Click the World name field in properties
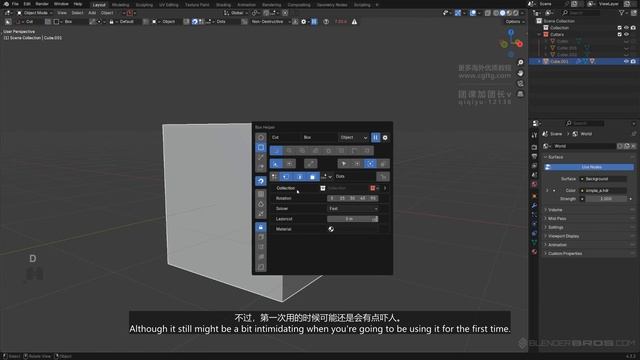 tap(584, 146)
